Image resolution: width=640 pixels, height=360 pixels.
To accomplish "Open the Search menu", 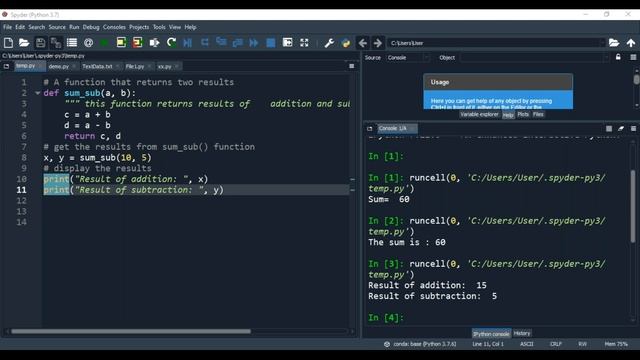I will coord(37,27).
